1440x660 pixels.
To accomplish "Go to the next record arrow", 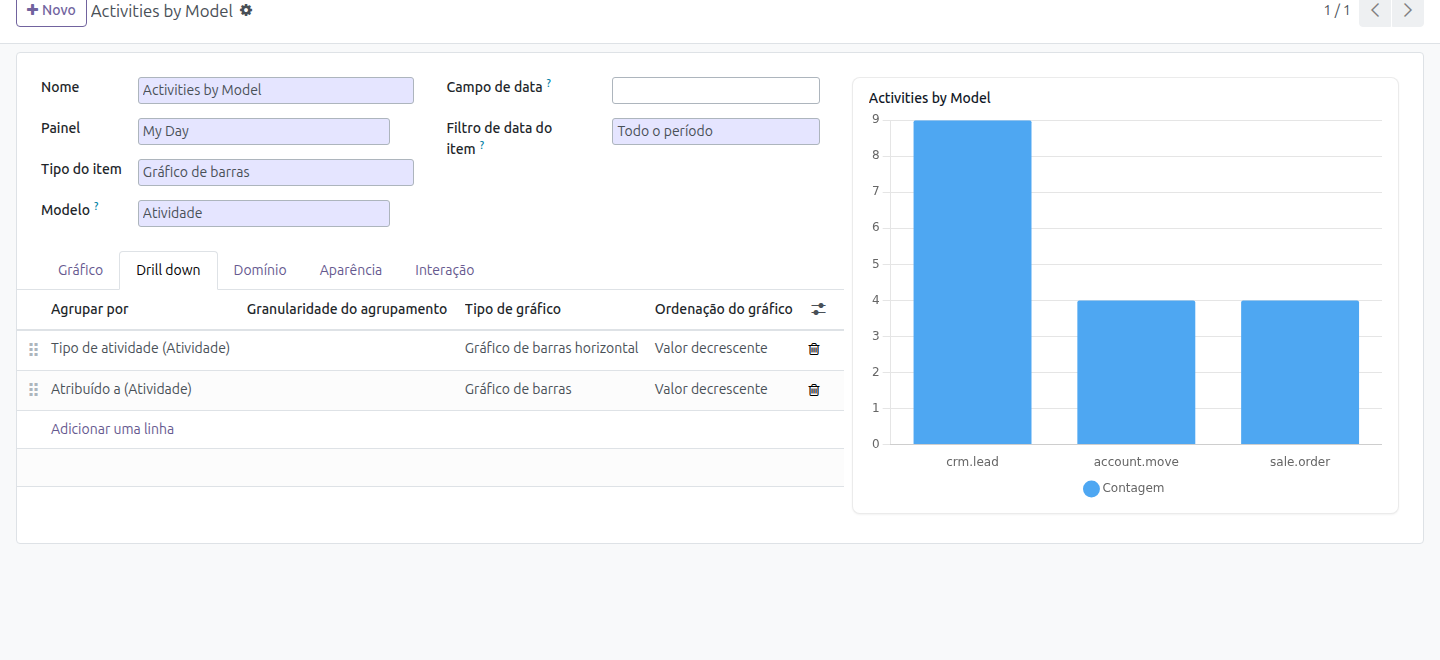I will click(1408, 11).
